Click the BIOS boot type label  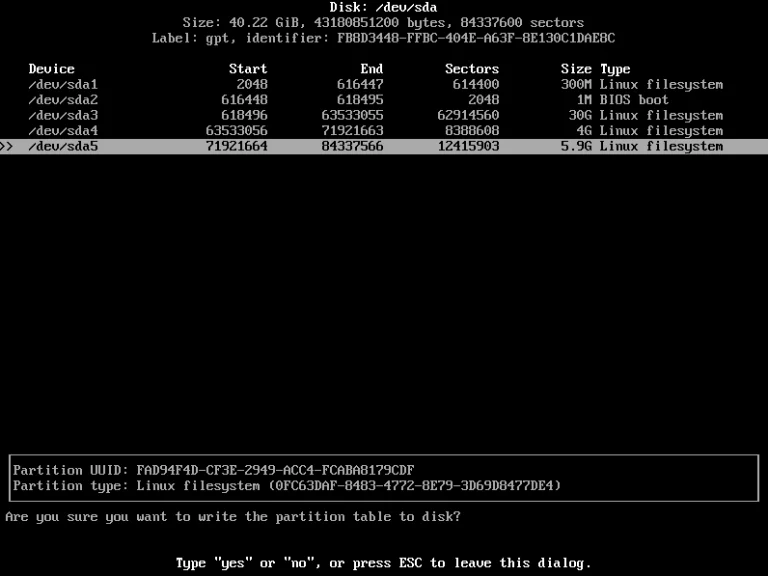pos(634,100)
